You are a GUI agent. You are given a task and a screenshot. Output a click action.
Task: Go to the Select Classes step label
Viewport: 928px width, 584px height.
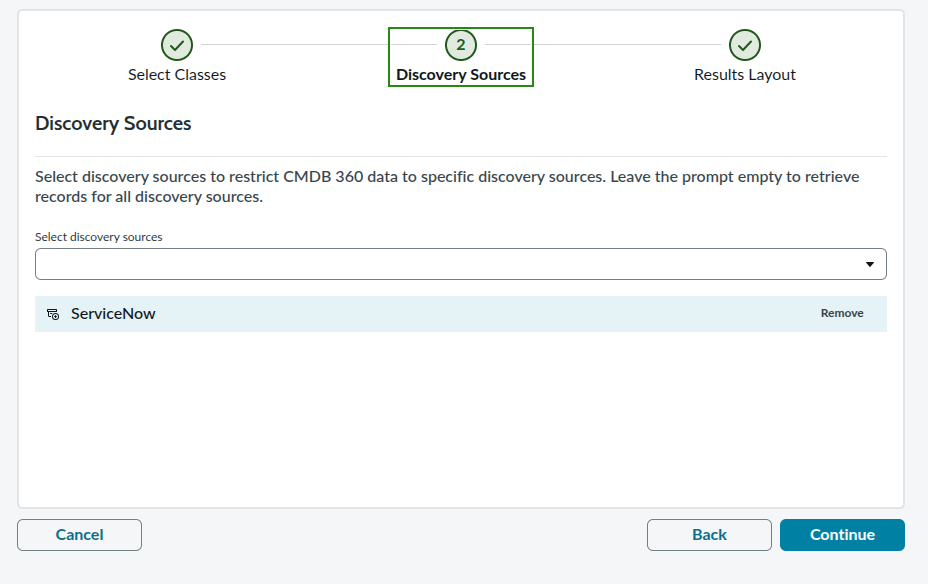coord(177,75)
